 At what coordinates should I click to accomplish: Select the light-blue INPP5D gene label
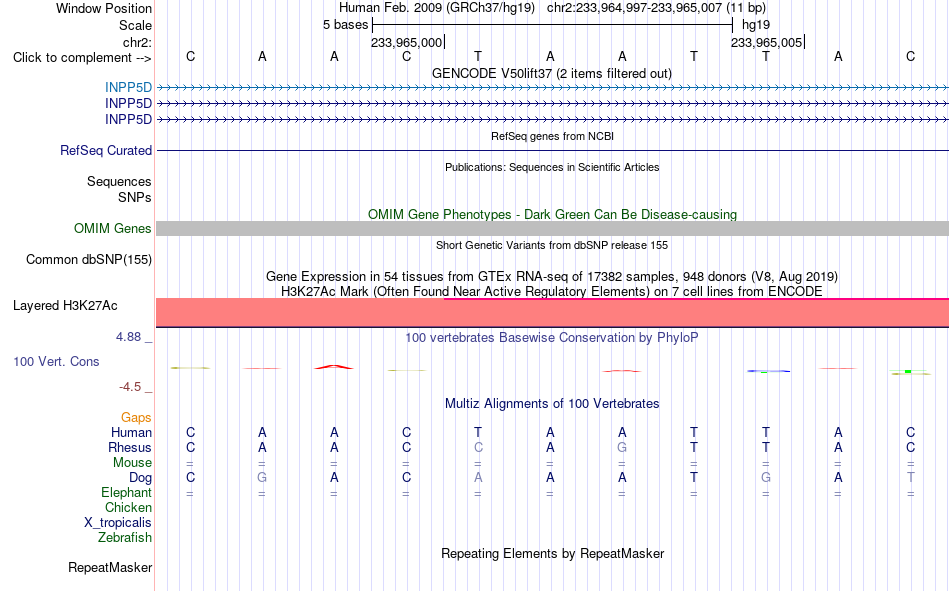[128, 87]
